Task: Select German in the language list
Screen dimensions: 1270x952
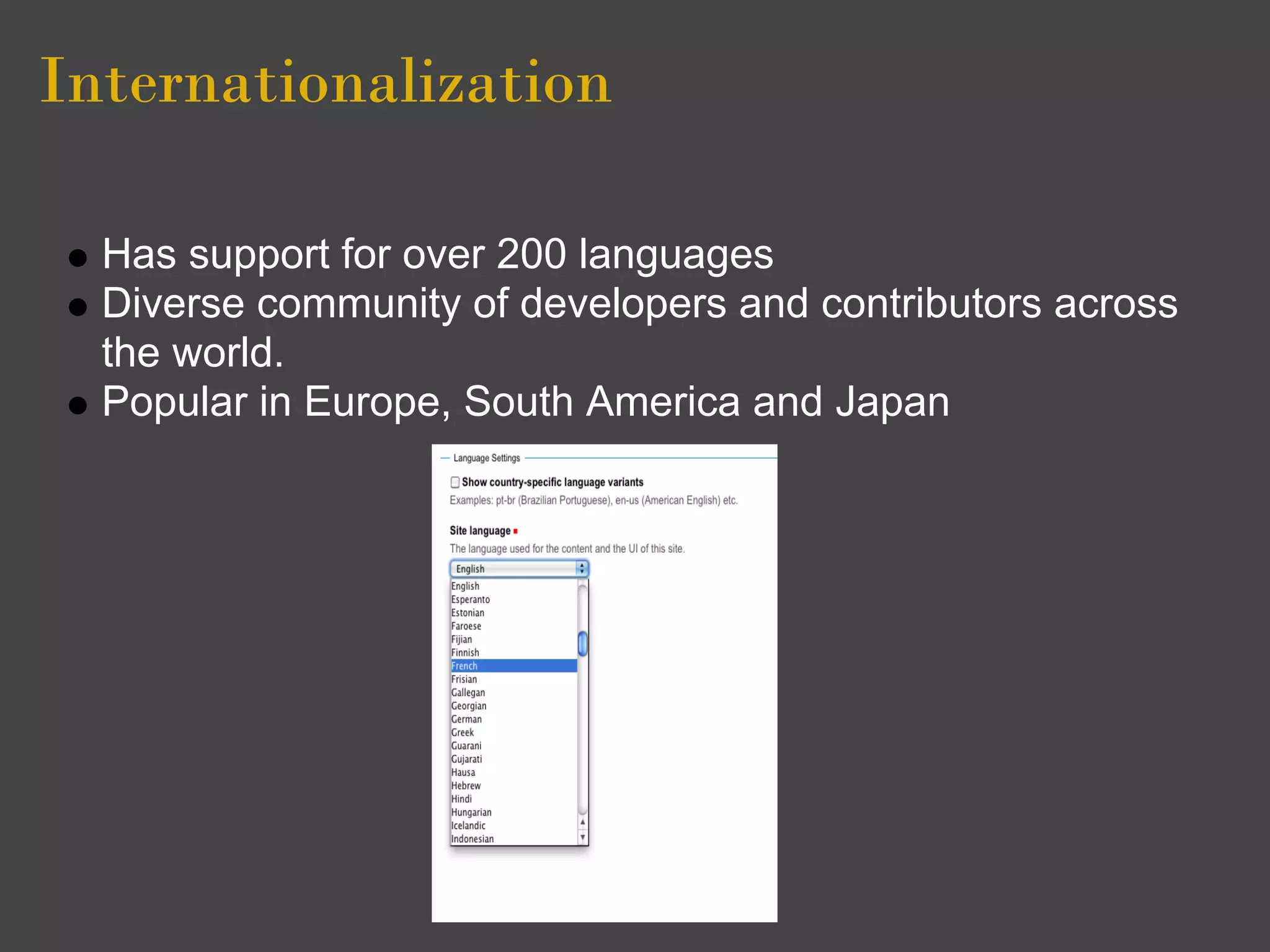Action: click(513, 719)
